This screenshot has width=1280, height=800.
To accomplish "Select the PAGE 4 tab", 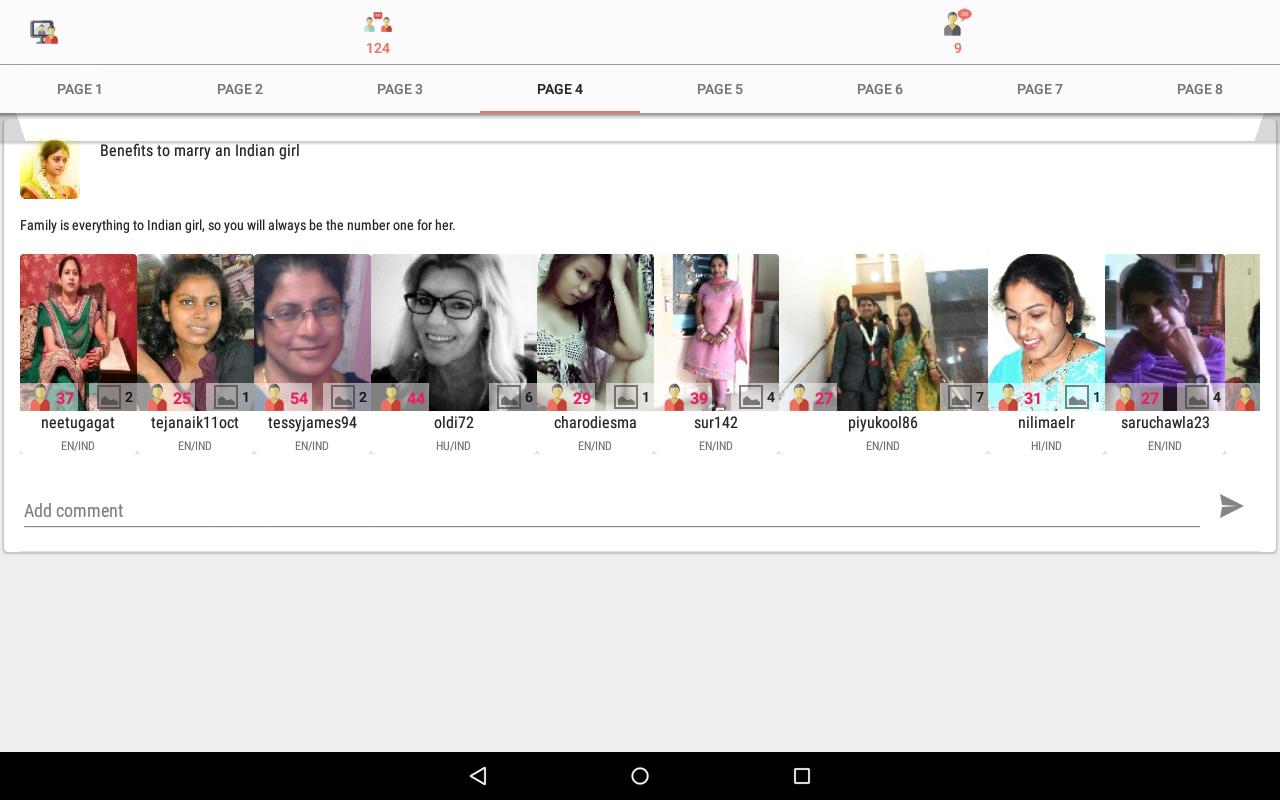I will click(560, 89).
